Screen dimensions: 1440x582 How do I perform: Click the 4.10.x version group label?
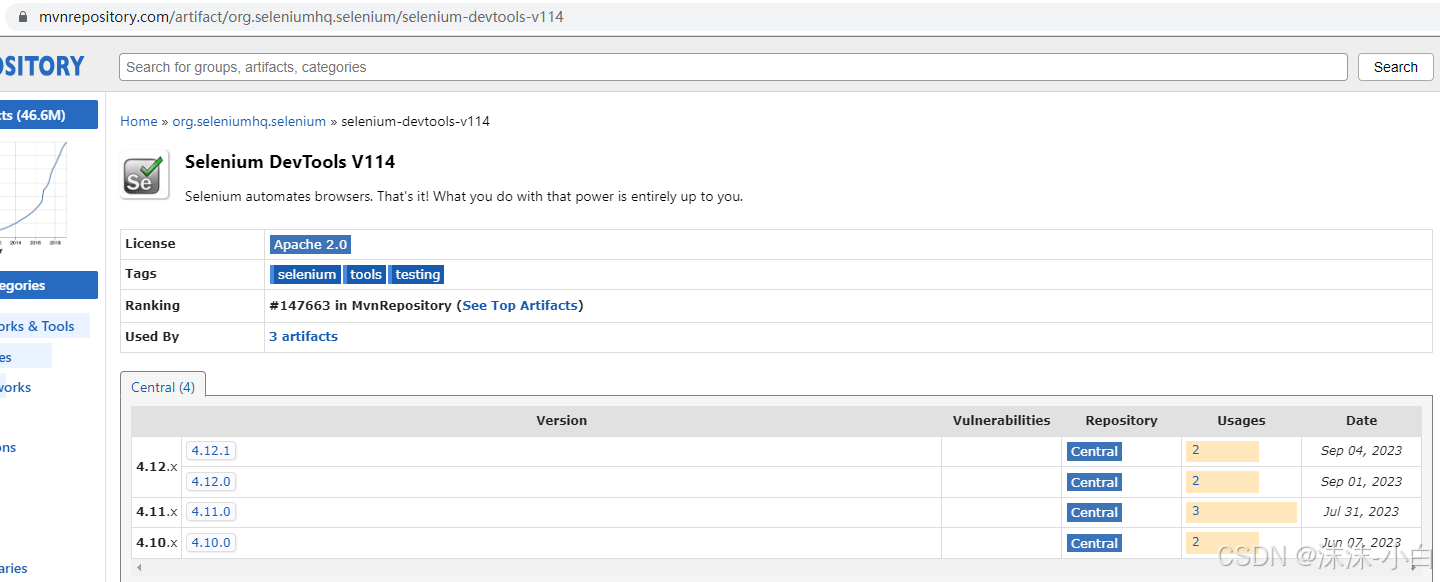[x=157, y=543]
